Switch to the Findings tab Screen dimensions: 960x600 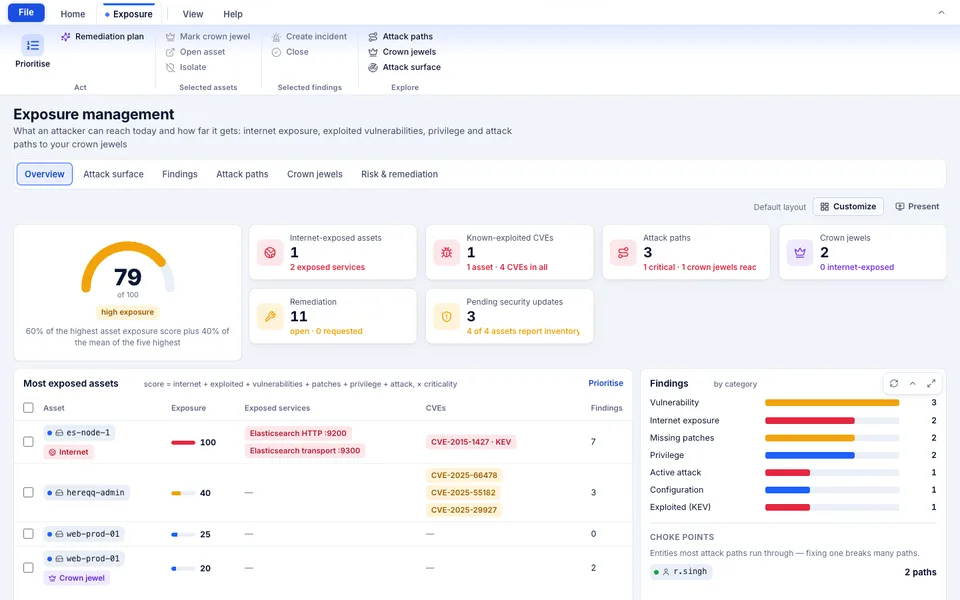[180, 174]
